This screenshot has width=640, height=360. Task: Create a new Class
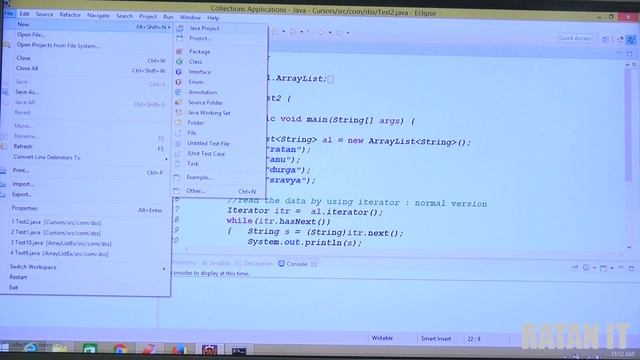tap(195, 62)
